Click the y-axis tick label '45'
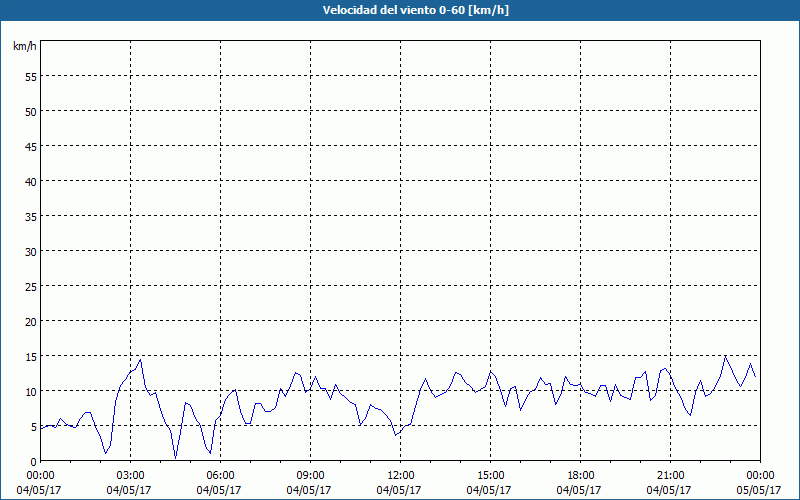 pyautogui.click(x=31, y=146)
